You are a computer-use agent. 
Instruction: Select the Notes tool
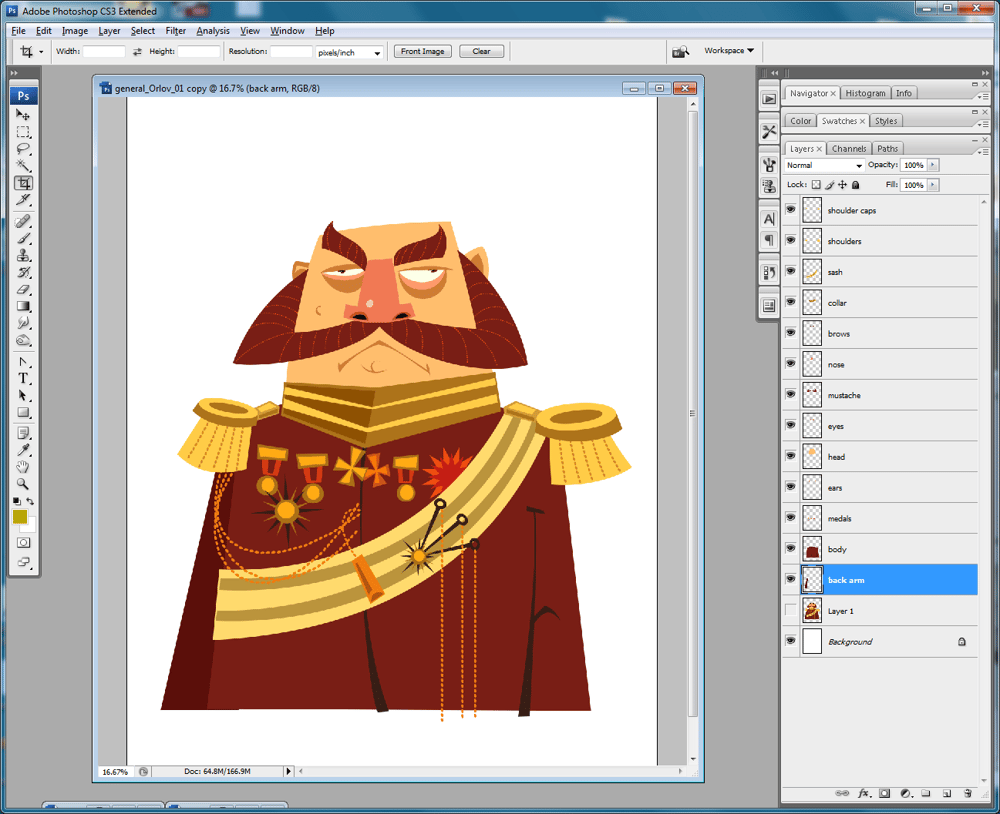pos(23,434)
